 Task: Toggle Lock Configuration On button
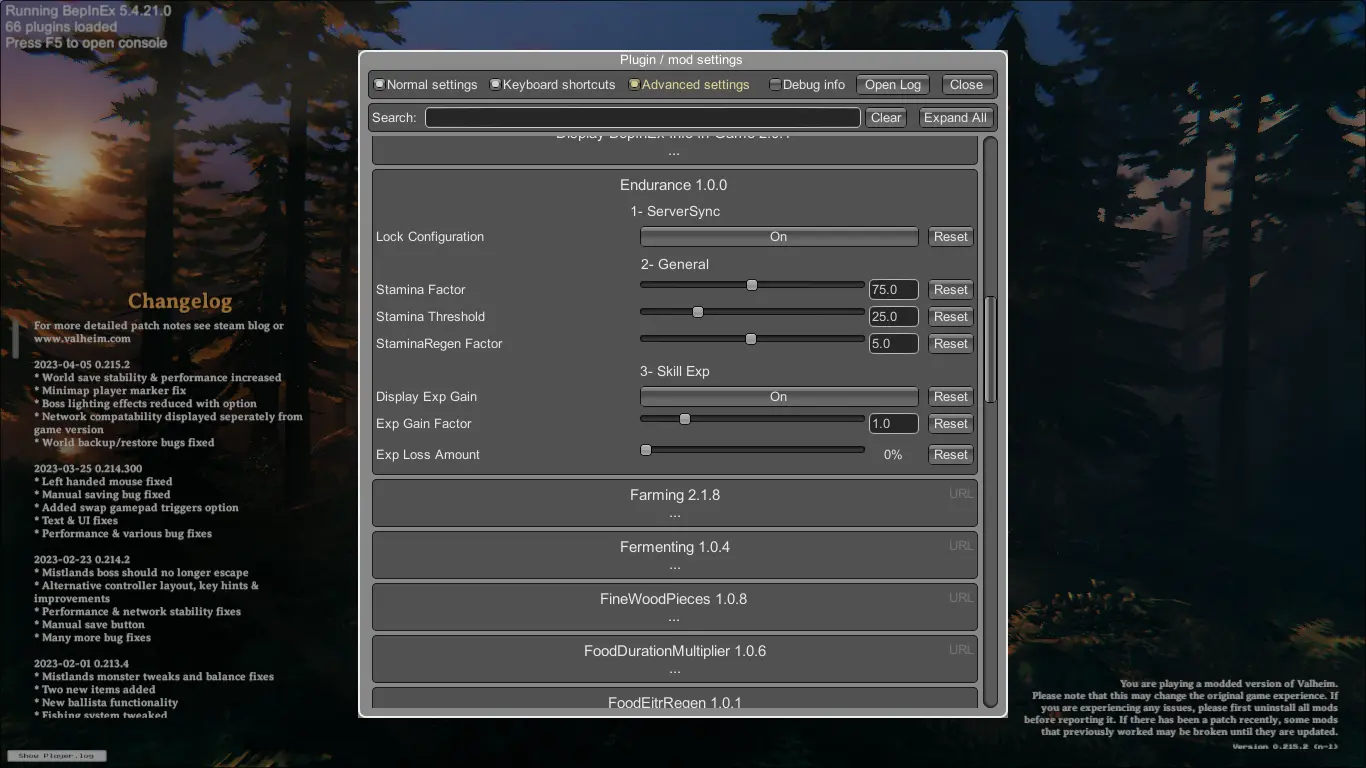[779, 237]
